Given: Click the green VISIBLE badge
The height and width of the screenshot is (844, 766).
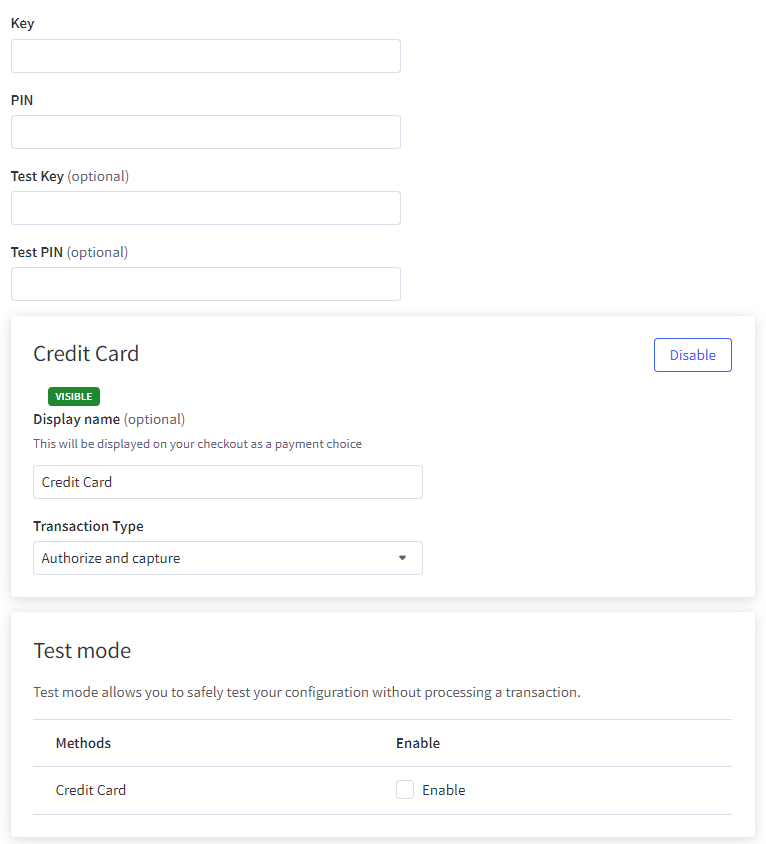Looking at the screenshot, I should (73, 396).
